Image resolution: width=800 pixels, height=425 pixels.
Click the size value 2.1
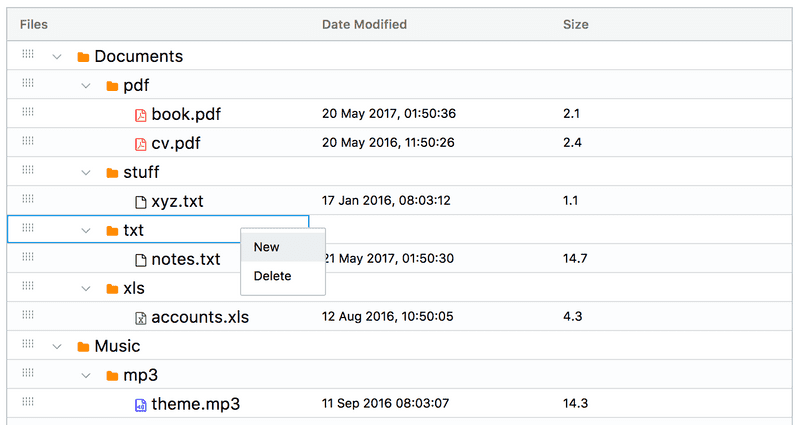pyautogui.click(x=571, y=113)
